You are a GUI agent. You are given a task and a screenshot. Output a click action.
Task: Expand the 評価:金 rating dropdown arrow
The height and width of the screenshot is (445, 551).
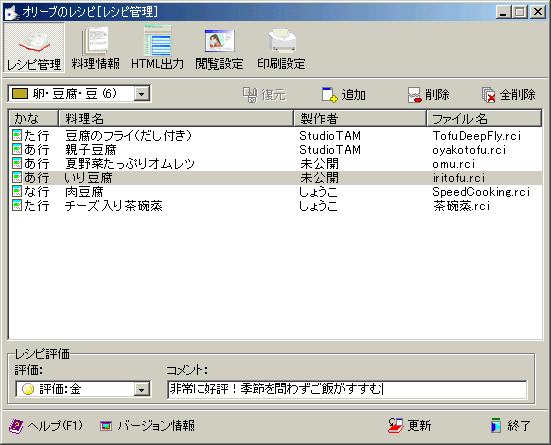142,389
